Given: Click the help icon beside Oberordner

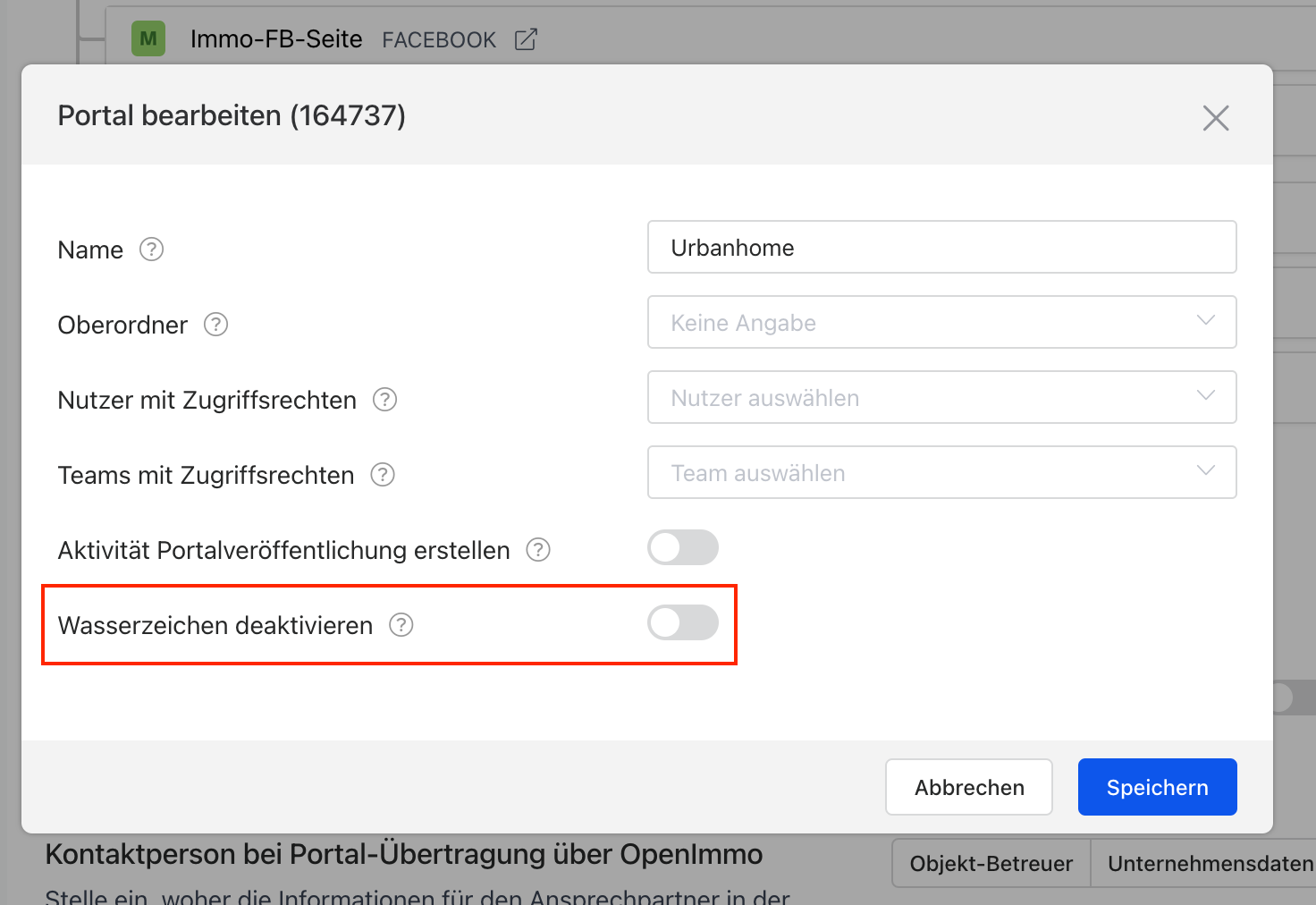Looking at the screenshot, I should (x=216, y=325).
